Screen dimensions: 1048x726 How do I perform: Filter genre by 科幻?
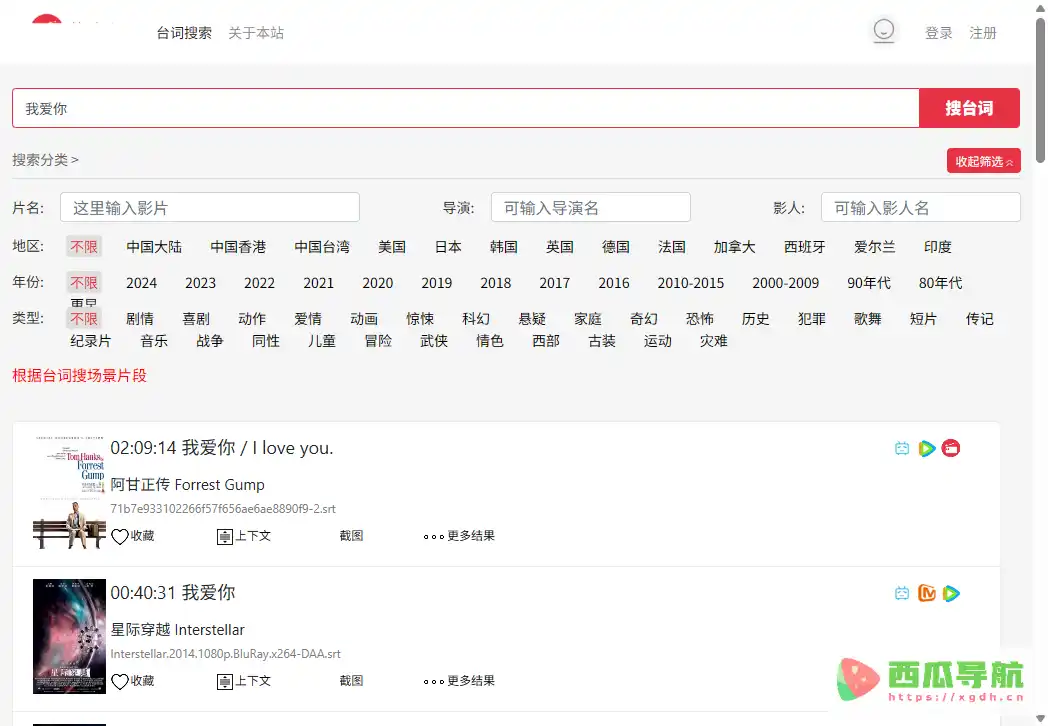point(476,319)
